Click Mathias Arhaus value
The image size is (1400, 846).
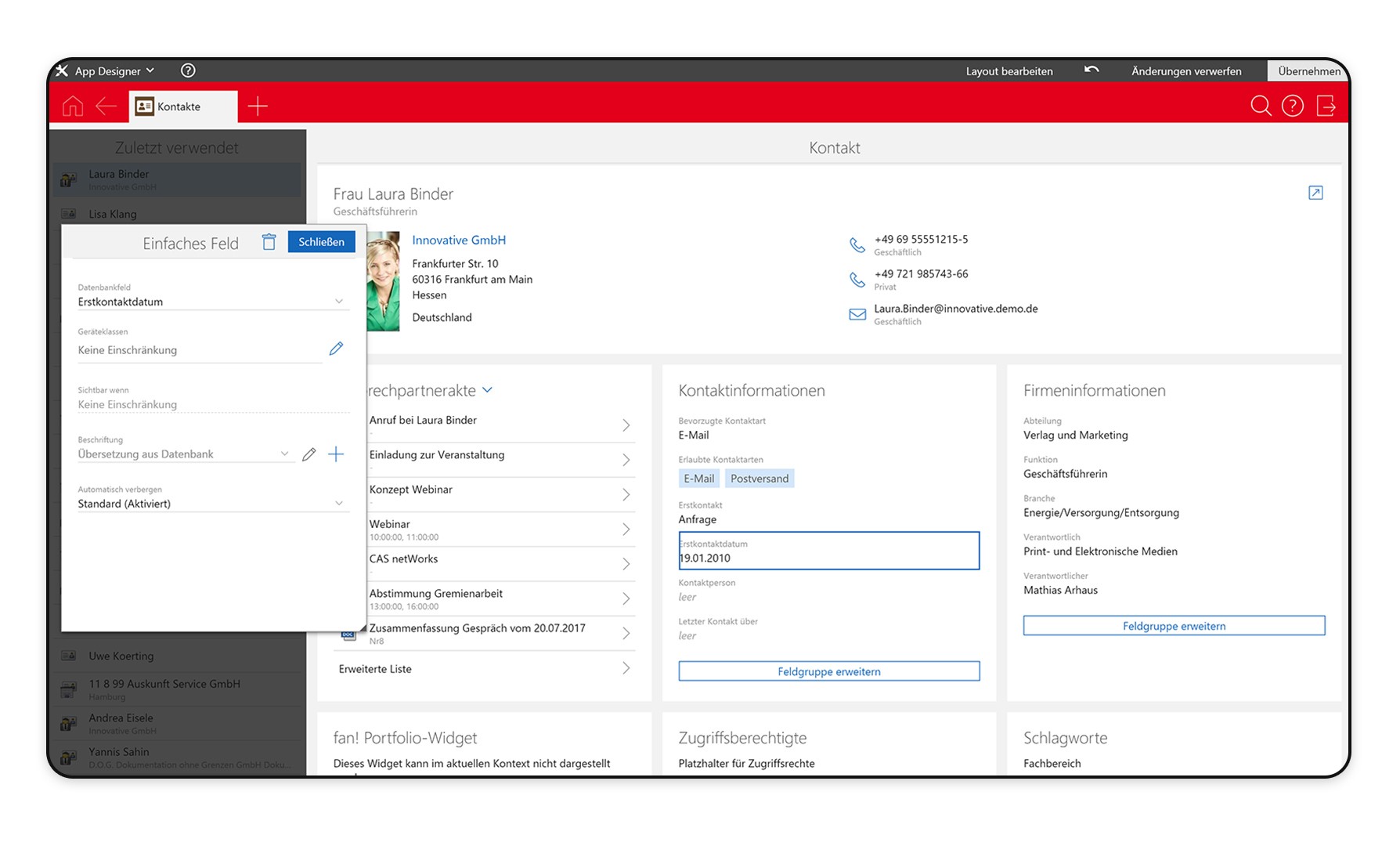(1061, 591)
